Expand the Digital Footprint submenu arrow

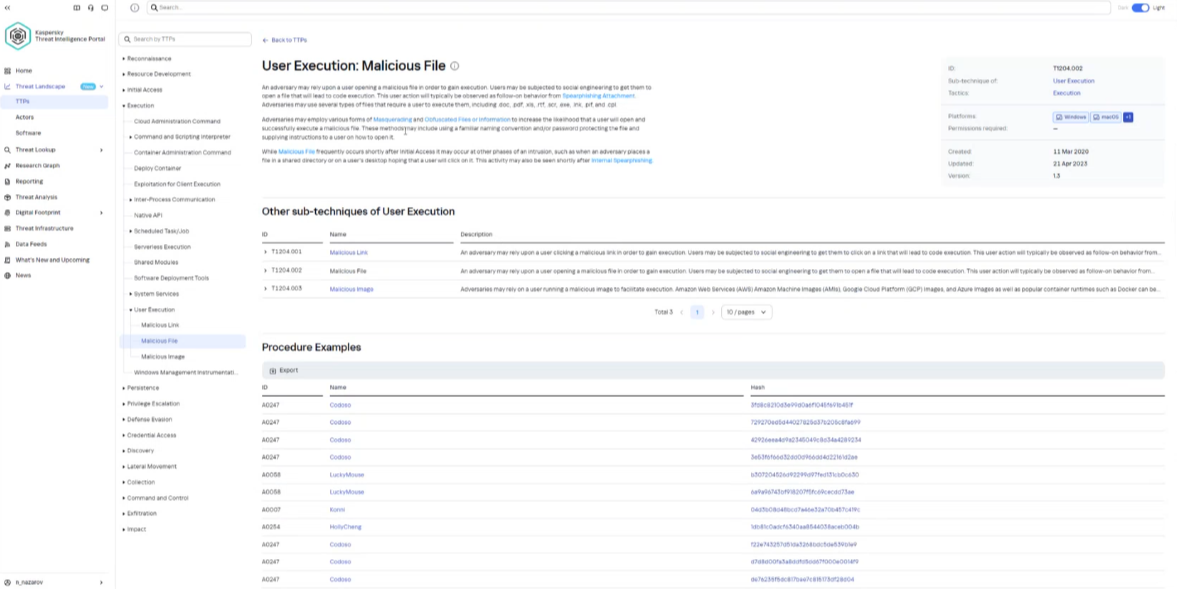click(x=101, y=213)
